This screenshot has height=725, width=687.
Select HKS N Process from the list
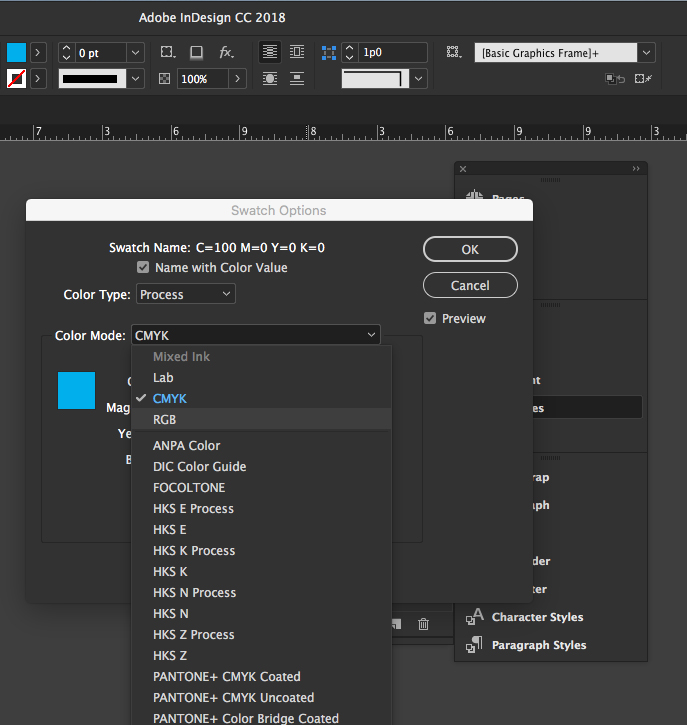tap(262, 592)
